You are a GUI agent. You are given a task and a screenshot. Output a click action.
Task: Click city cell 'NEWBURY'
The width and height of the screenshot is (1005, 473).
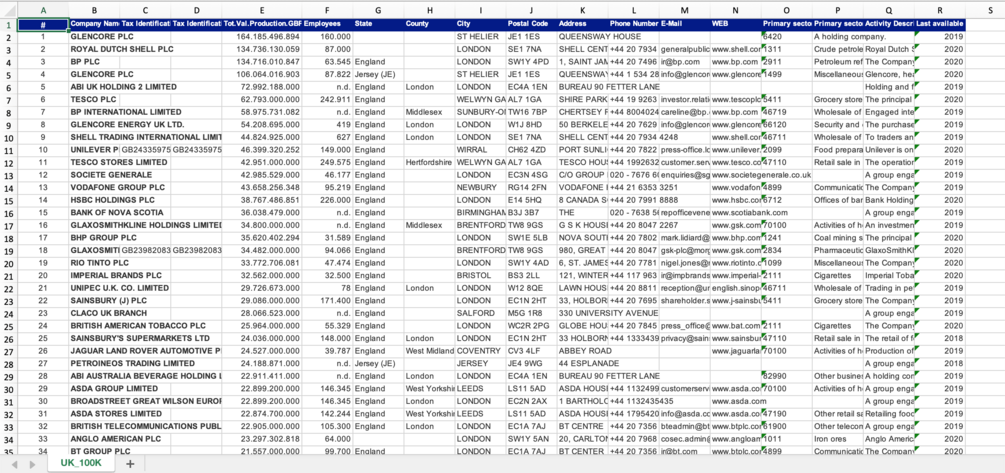(x=480, y=187)
